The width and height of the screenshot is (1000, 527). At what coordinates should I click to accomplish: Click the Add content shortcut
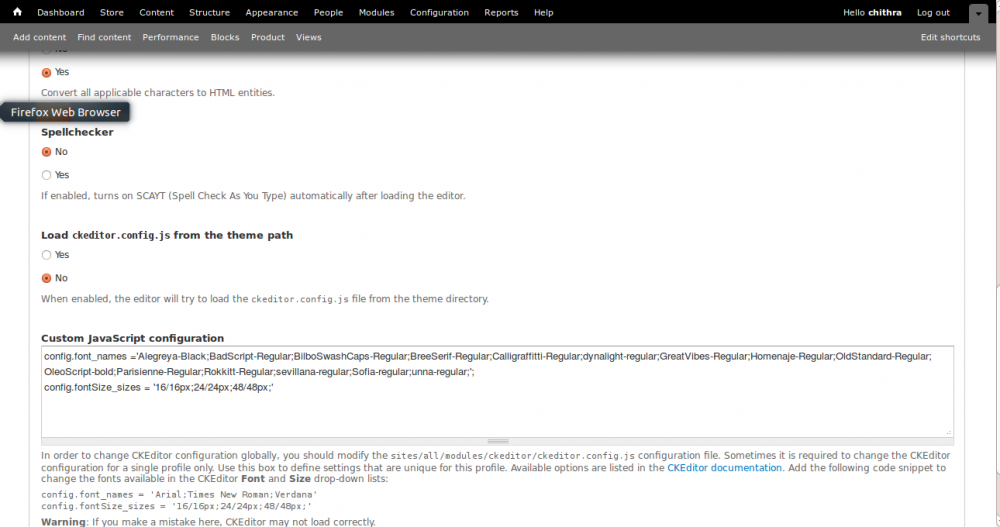click(40, 37)
